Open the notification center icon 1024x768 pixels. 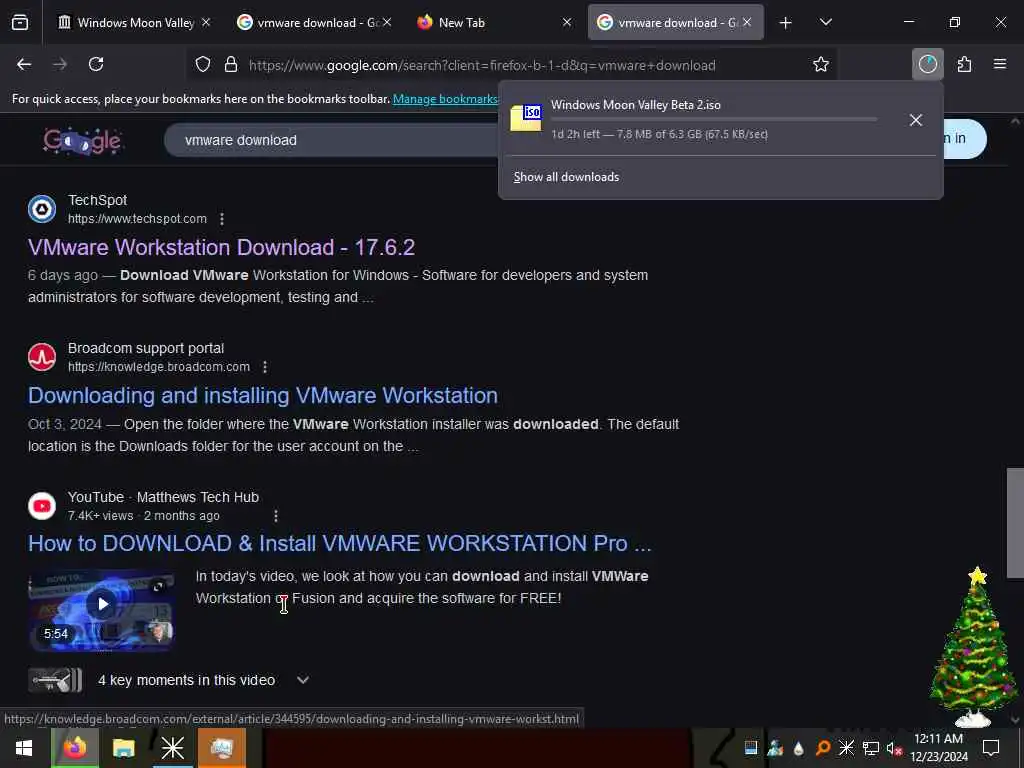tap(991, 748)
